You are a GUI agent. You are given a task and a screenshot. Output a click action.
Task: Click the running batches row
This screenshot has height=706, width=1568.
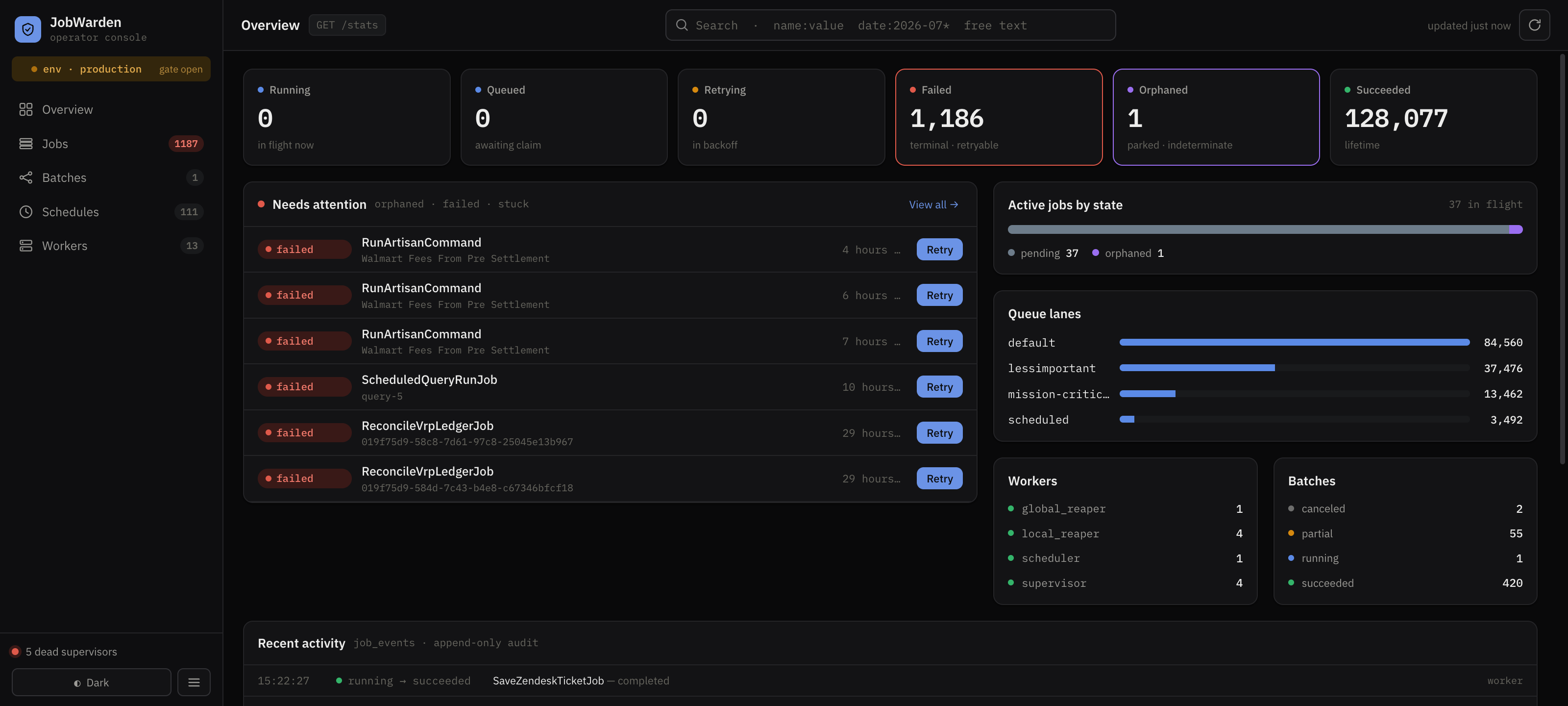[1405, 558]
